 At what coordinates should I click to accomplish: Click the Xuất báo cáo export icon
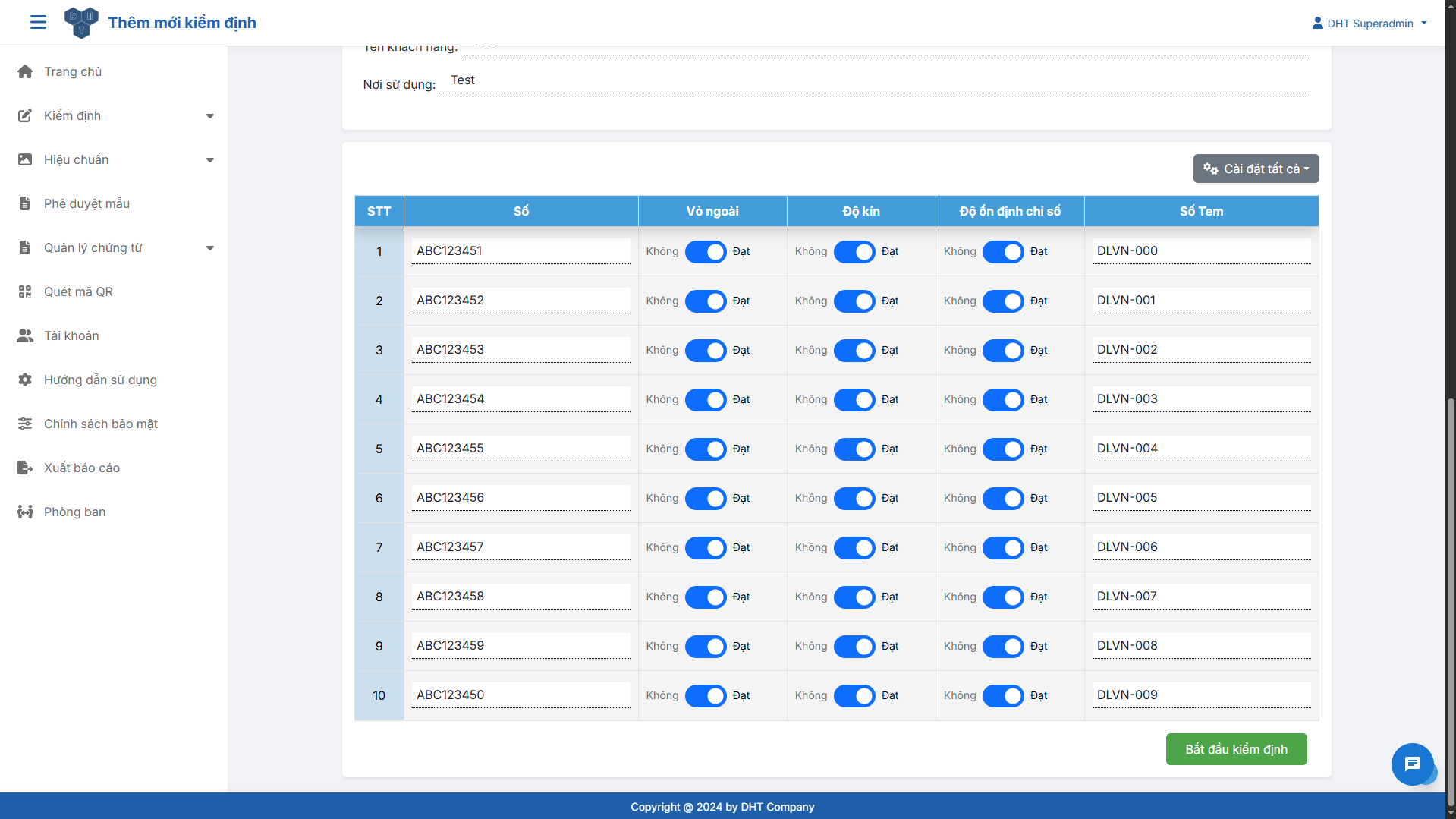25,468
